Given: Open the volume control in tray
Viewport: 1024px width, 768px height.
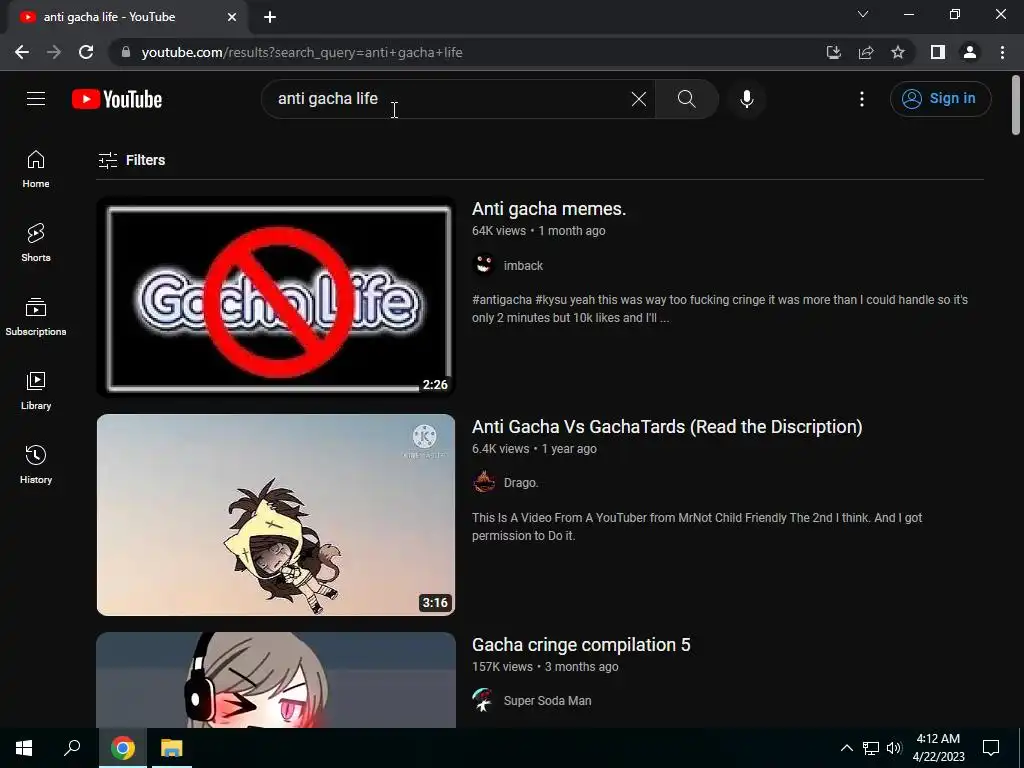Looking at the screenshot, I should coord(894,748).
